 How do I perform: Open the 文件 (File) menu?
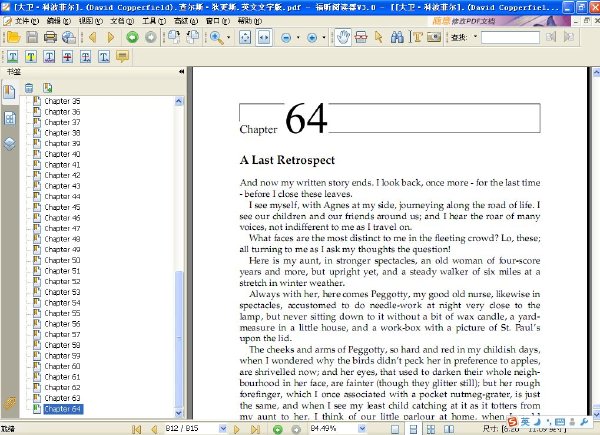27,21
